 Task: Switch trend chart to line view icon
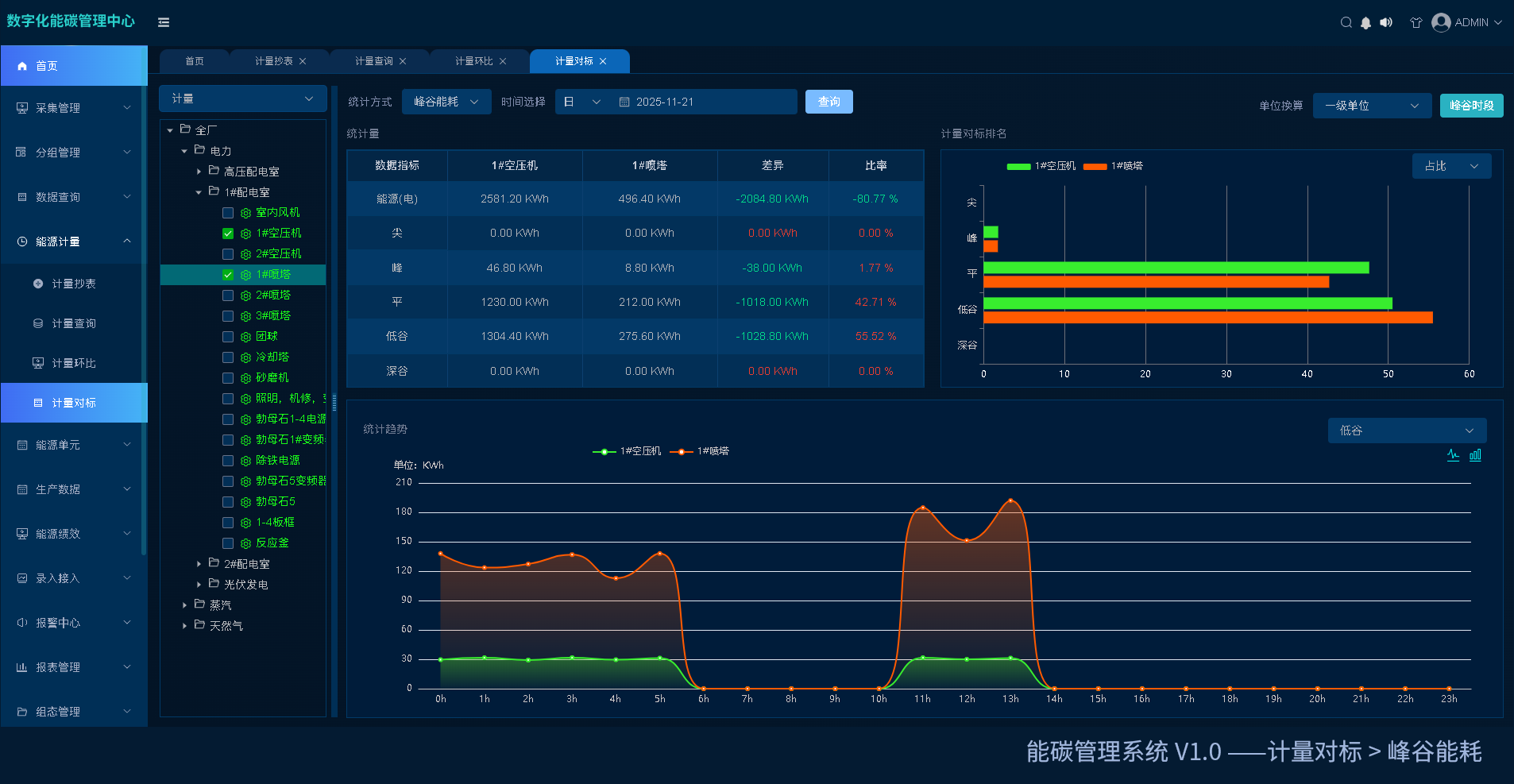[x=1453, y=455]
